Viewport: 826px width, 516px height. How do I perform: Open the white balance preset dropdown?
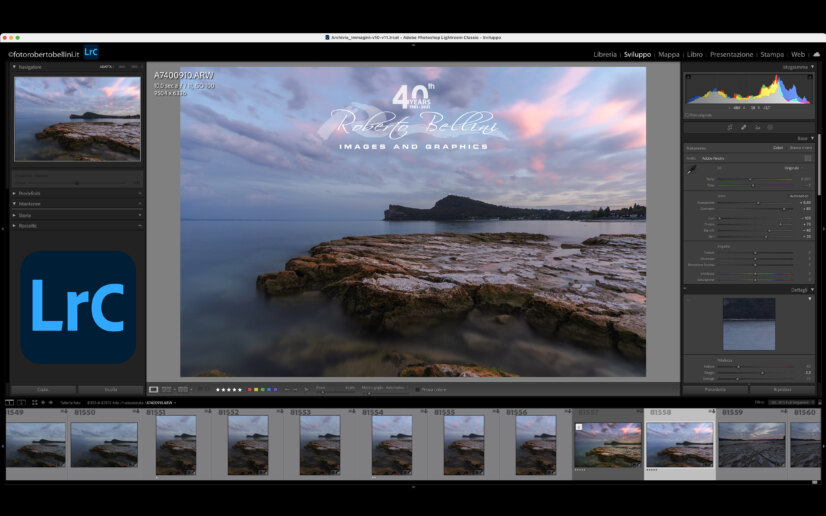[x=792, y=168]
